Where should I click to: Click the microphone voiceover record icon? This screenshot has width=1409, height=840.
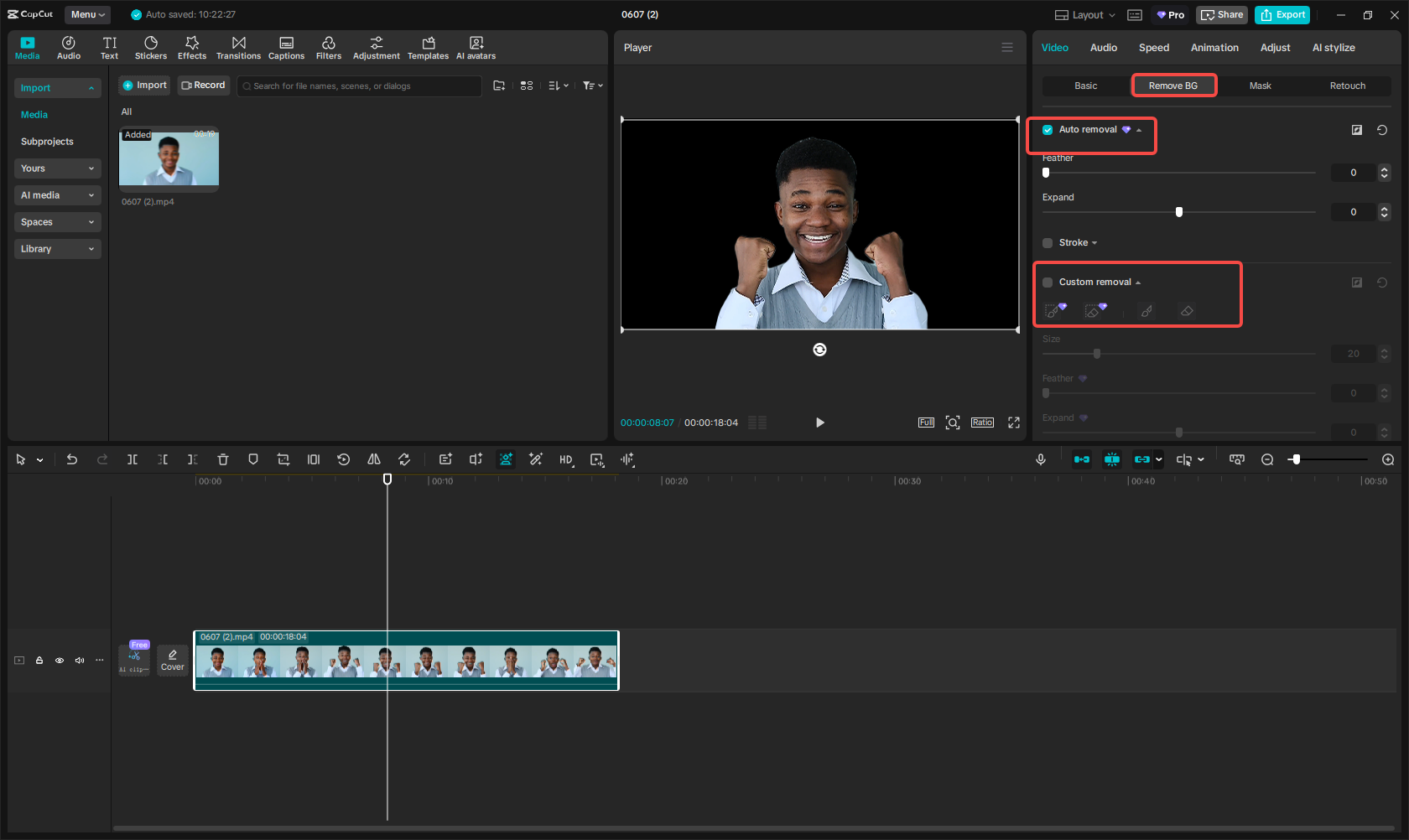click(1041, 459)
